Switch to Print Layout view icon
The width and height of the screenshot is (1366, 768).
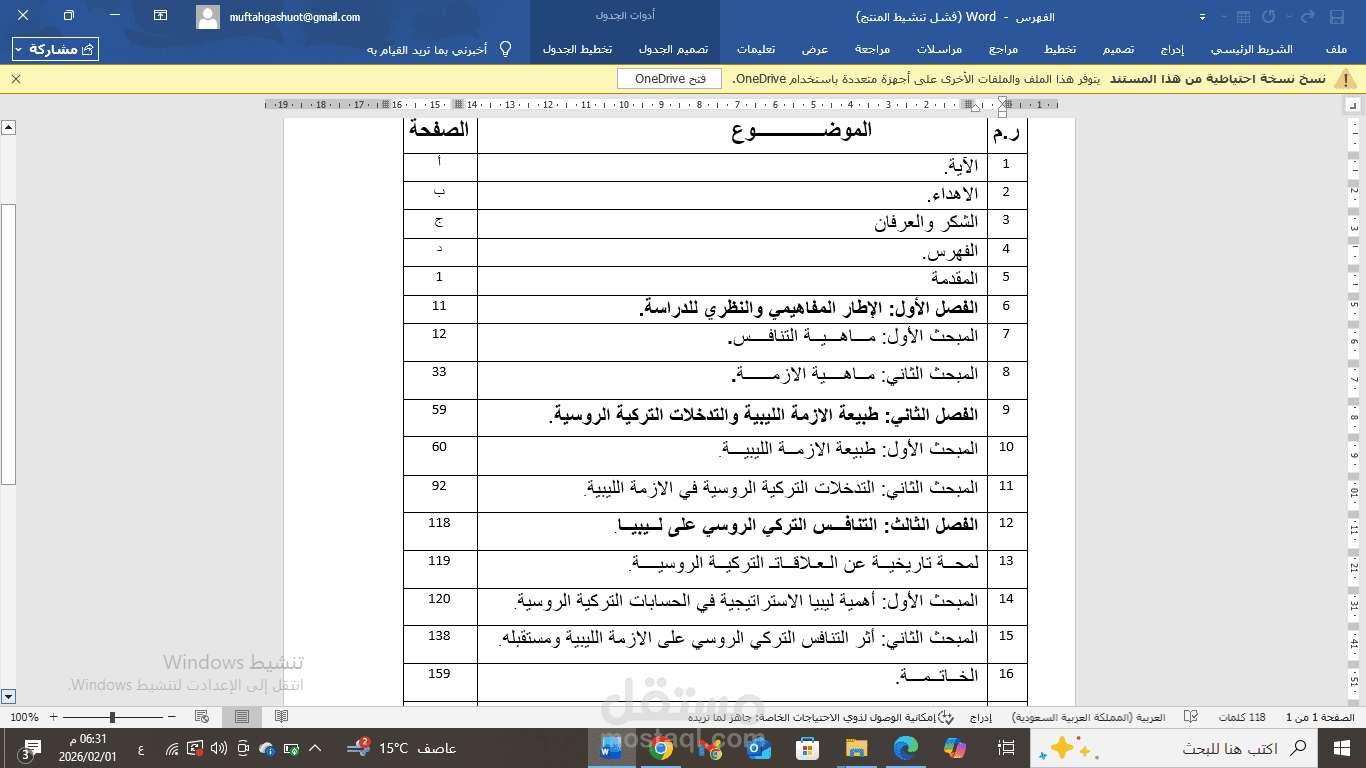(x=242, y=717)
